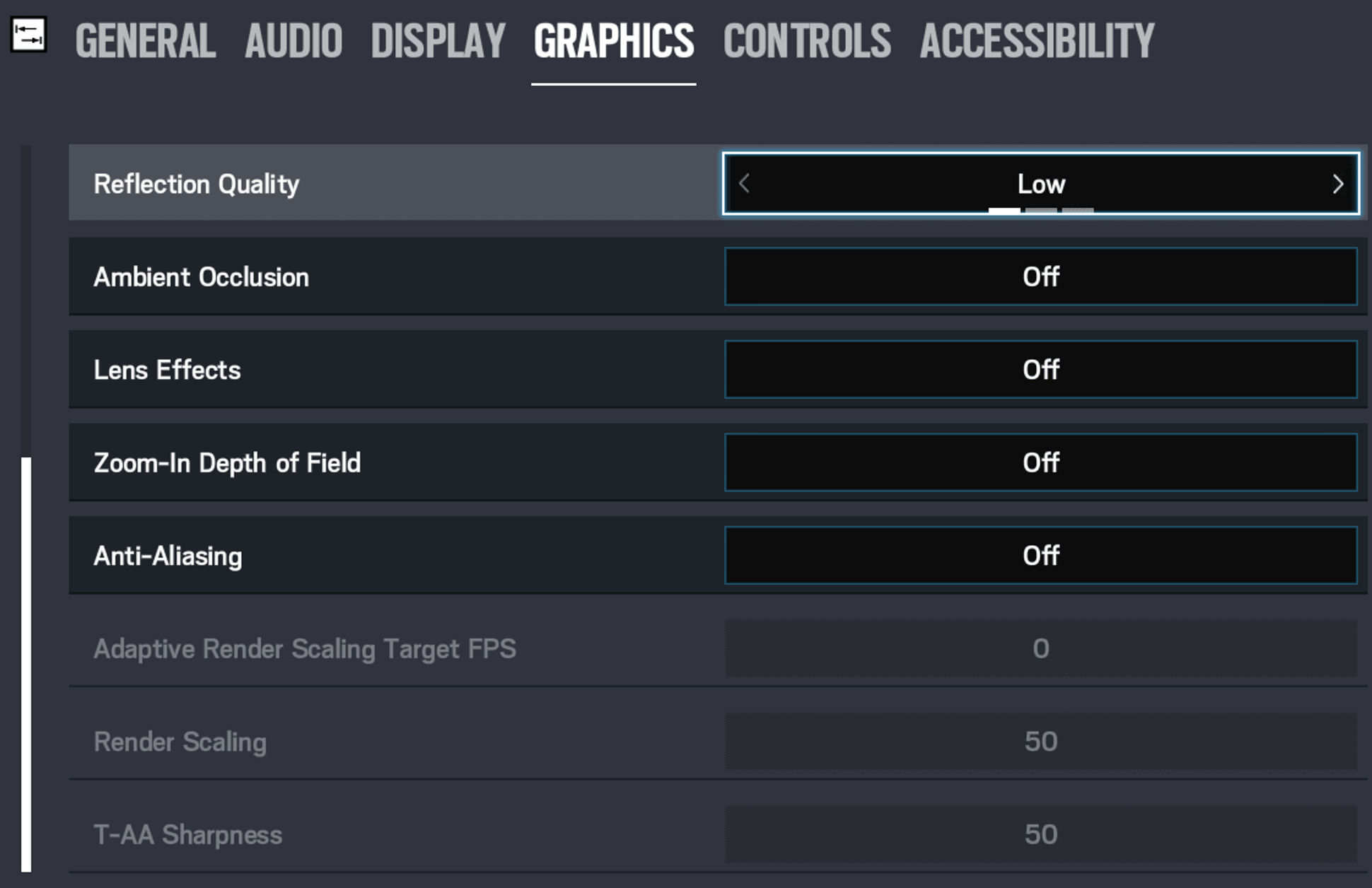Change the Anti-Aliasing Off selector
The height and width of the screenshot is (888, 1372).
(1040, 556)
